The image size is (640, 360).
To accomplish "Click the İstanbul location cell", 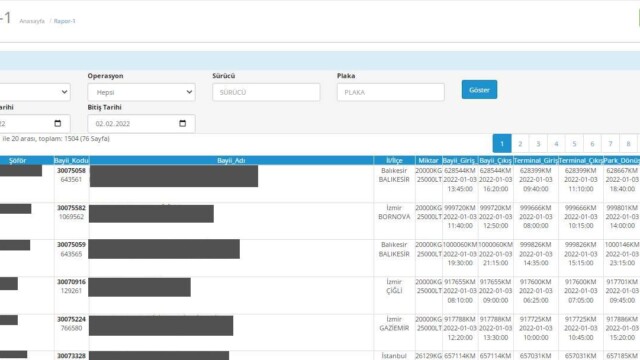I will click(394, 356).
